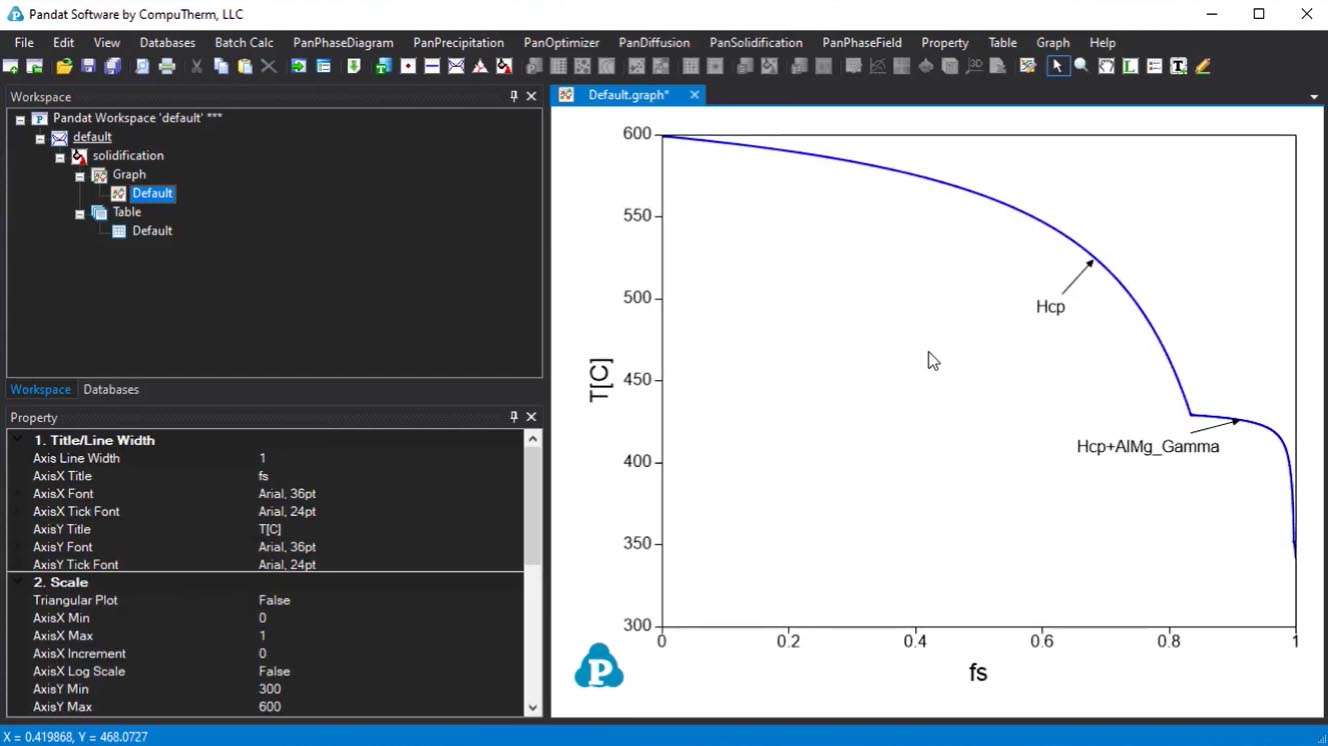Select Default table in workspace tree
This screenshot has height=746, width=1328.
pos(152,231)
